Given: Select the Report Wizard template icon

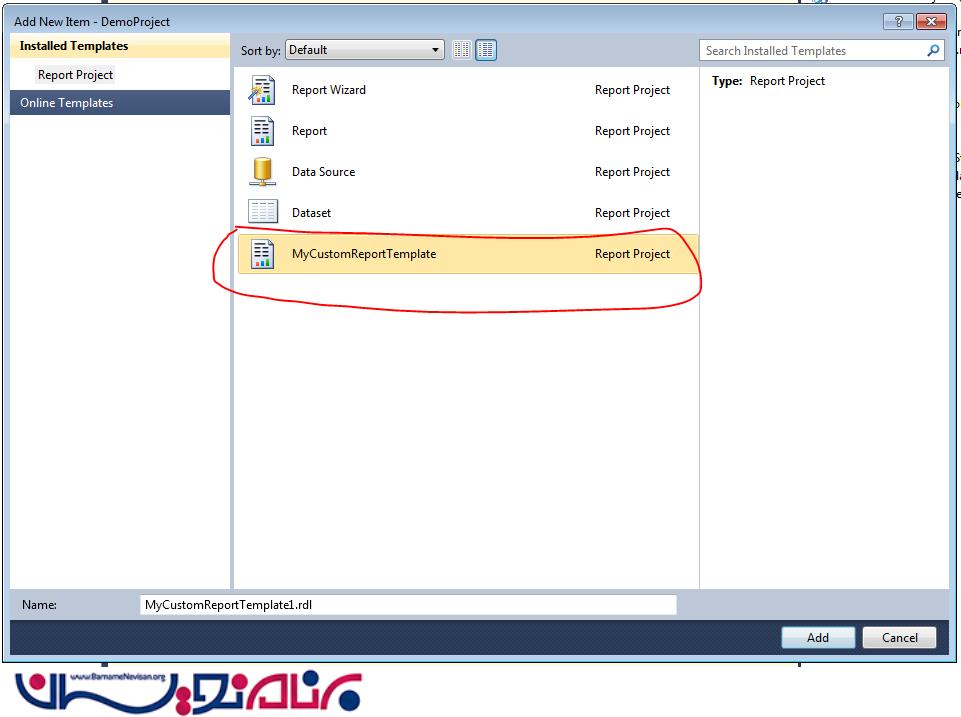Looking at the screenshot, I should point(262,90).
